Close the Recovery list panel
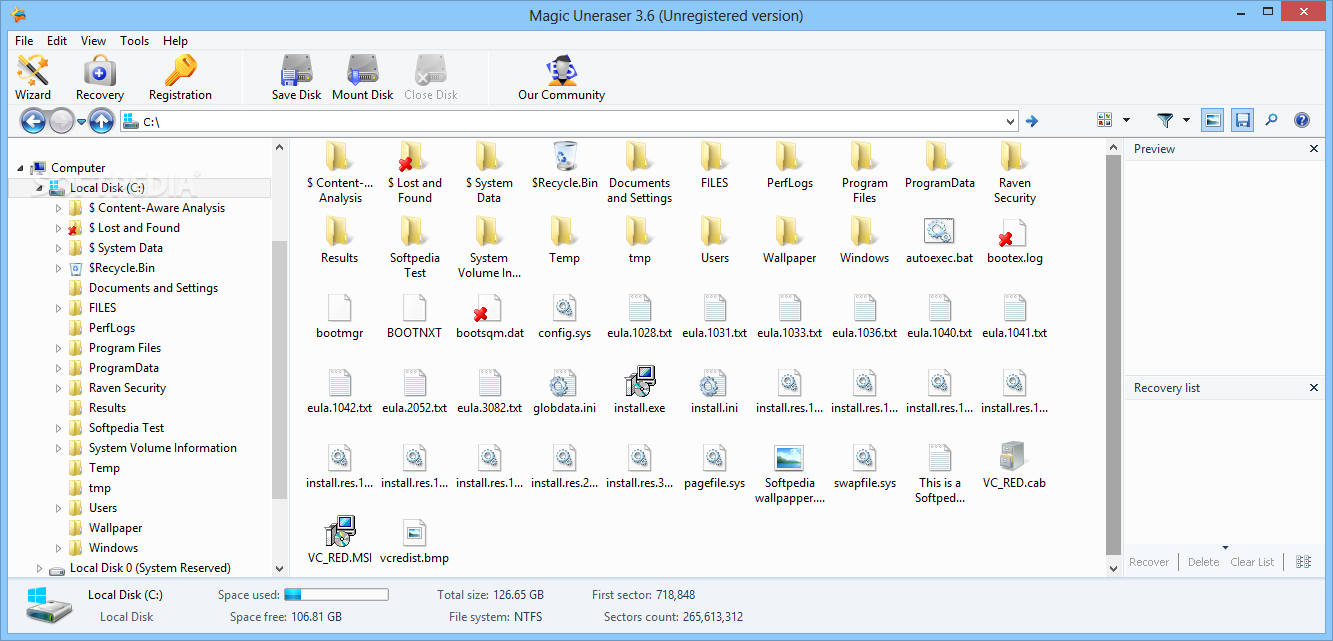Screen dimensions: 1333x641 pos(1314,388)
